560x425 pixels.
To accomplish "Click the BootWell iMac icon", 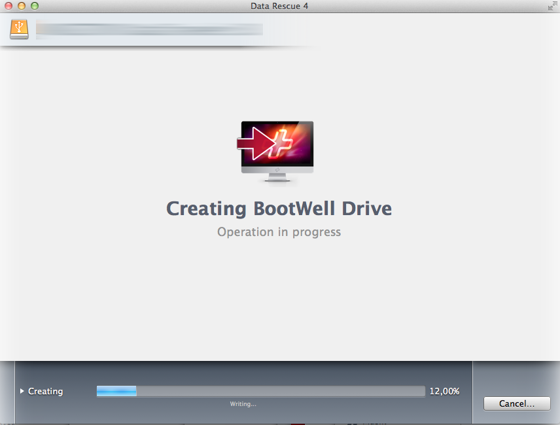I will click(276, 151).
